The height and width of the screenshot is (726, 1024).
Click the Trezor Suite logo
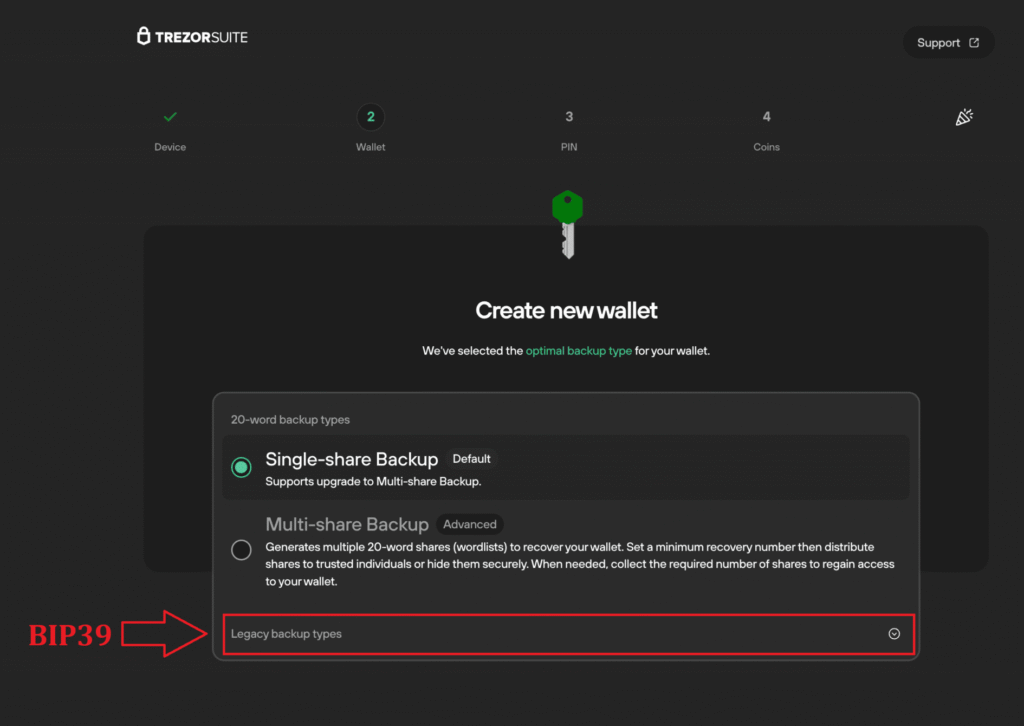click(x=192, y=37)
